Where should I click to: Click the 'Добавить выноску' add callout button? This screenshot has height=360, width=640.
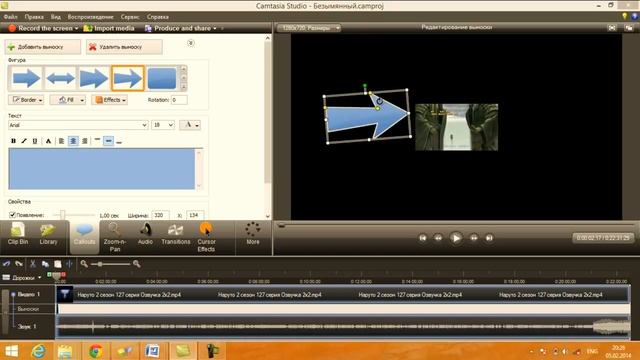coord(43,47)
